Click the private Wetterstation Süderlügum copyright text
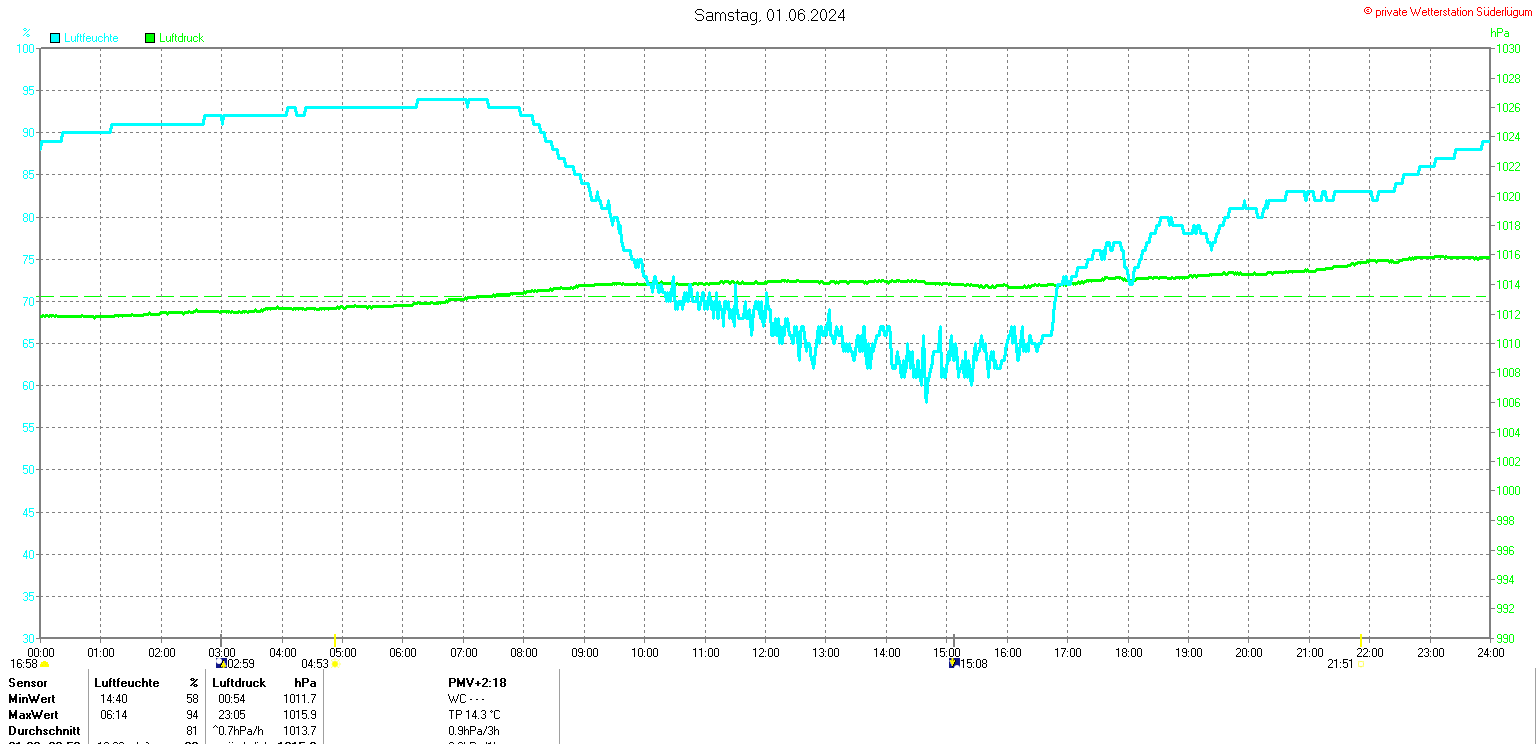Viewport: 1536px width, 744px height. pos(1449,11)
